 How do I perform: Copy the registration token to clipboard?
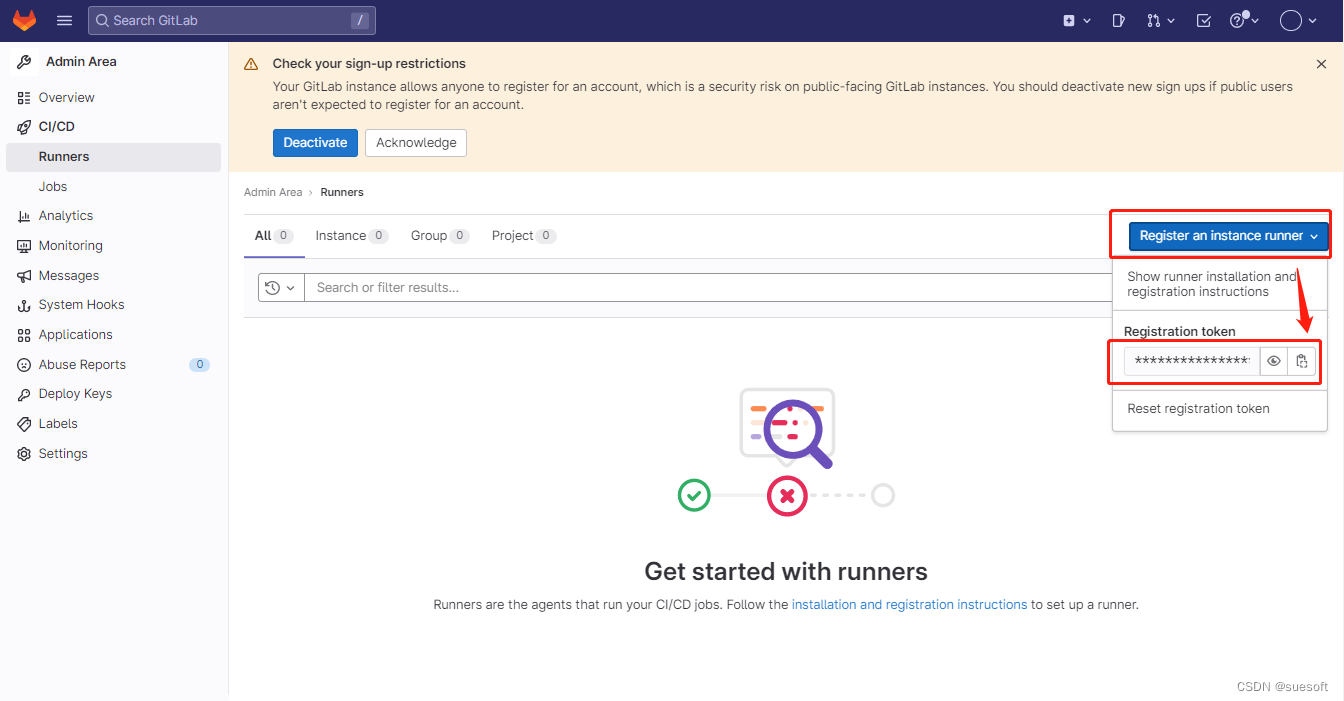click(1302, 361)
